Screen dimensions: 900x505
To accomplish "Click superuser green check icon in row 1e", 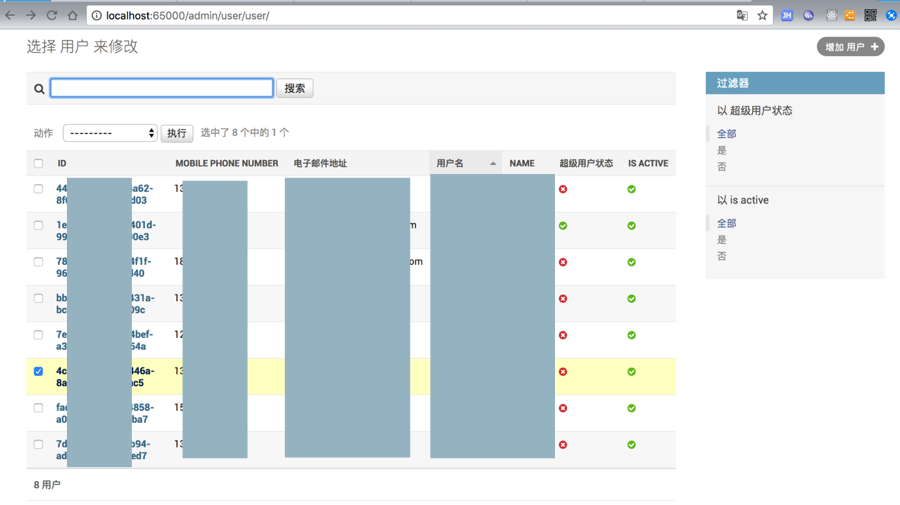I will coord(563,226).
